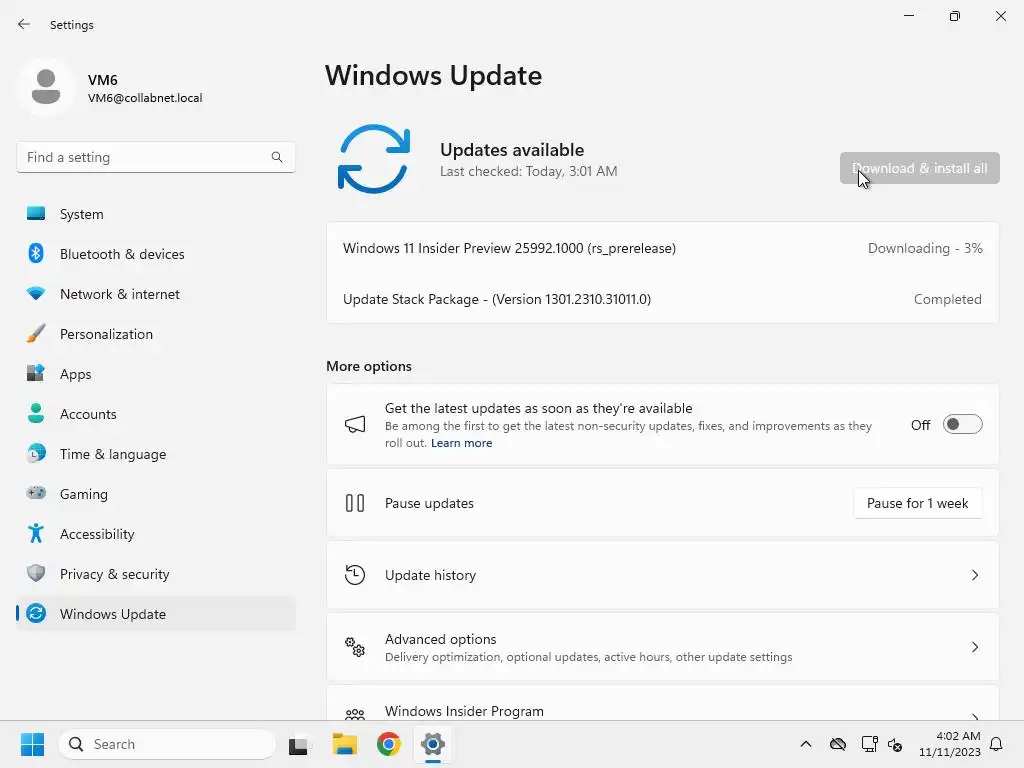Click the large blue update sync arrows icon
The height and width of the screenshot is (768, 1024).
pos(374,159)
